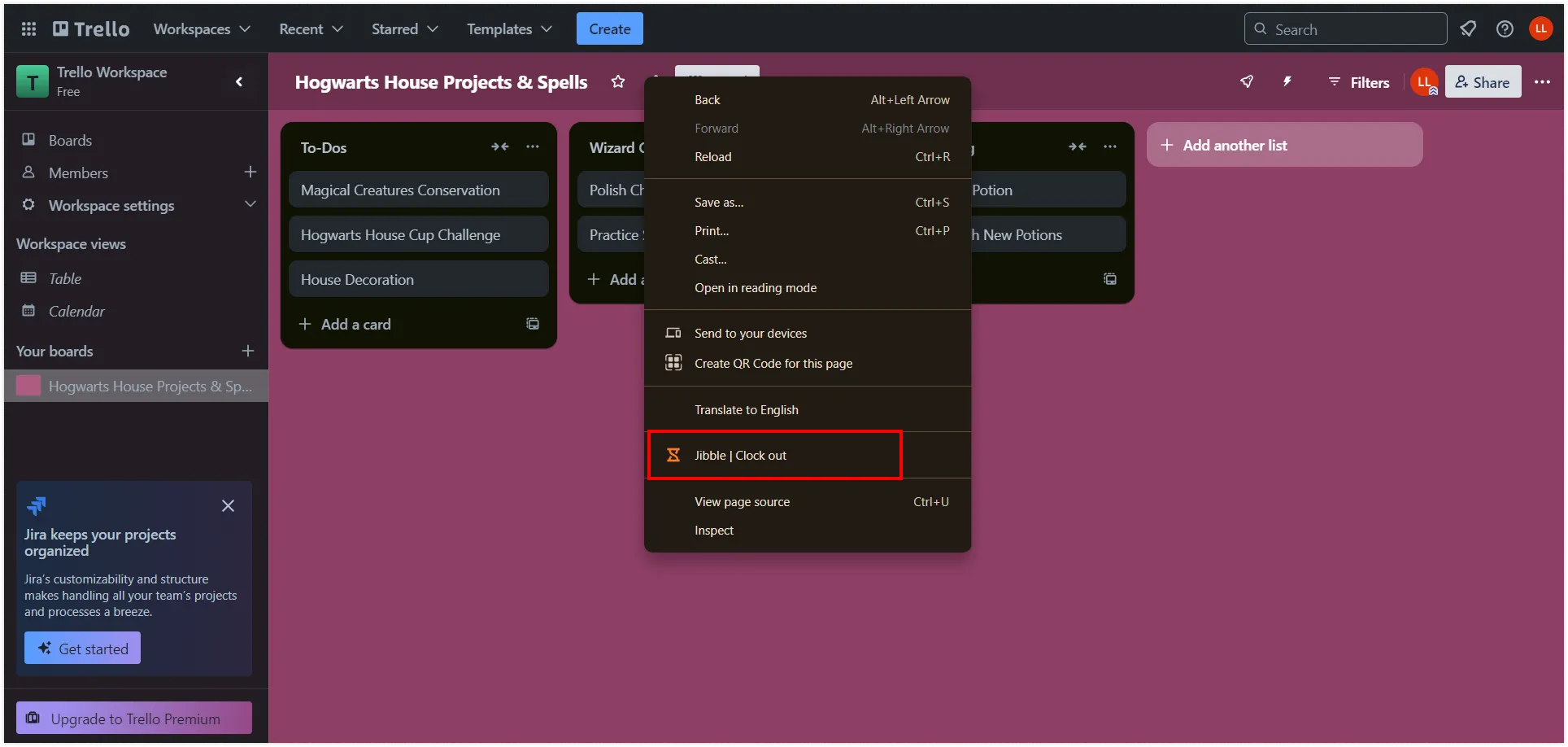Viewport: 1568px width, 747px height.
Task: Open the automation lightning bolt icon
Action: (1287, 81)
